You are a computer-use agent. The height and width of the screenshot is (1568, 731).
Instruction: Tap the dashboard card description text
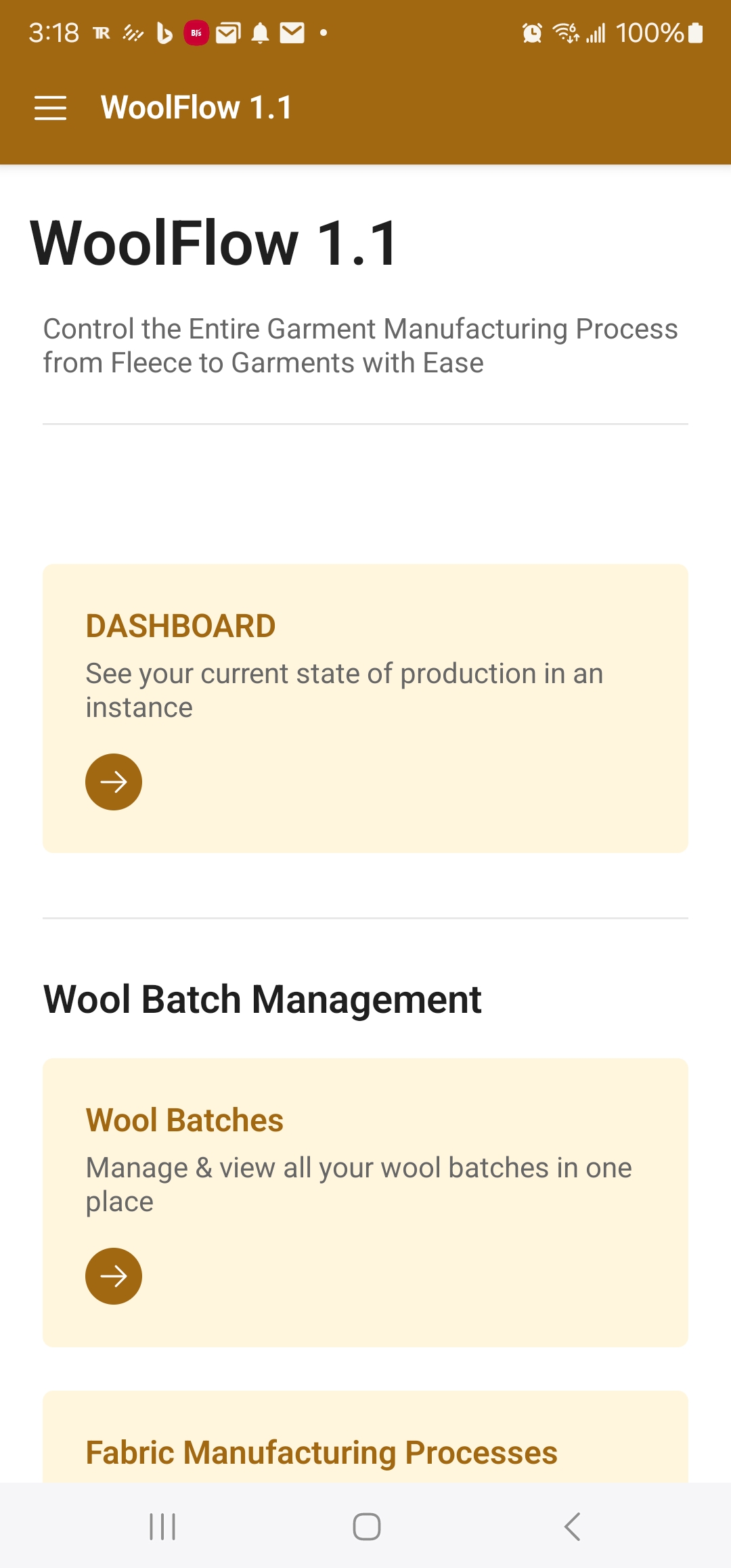pyautogui.click(x=344, y=691)
